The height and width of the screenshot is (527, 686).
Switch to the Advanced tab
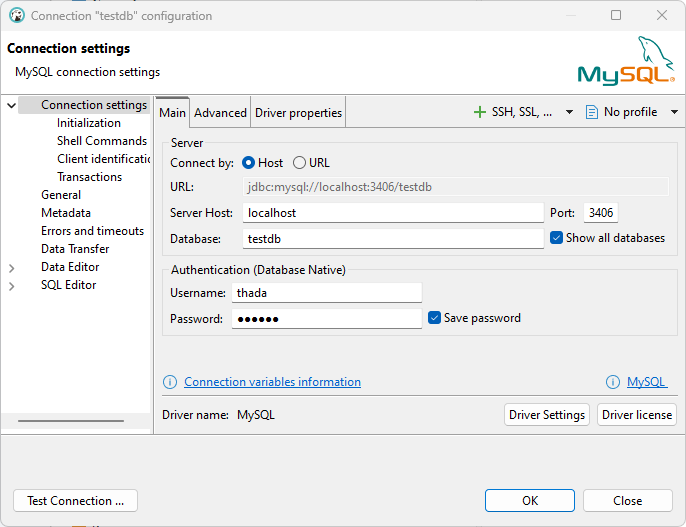click(220, 113)
